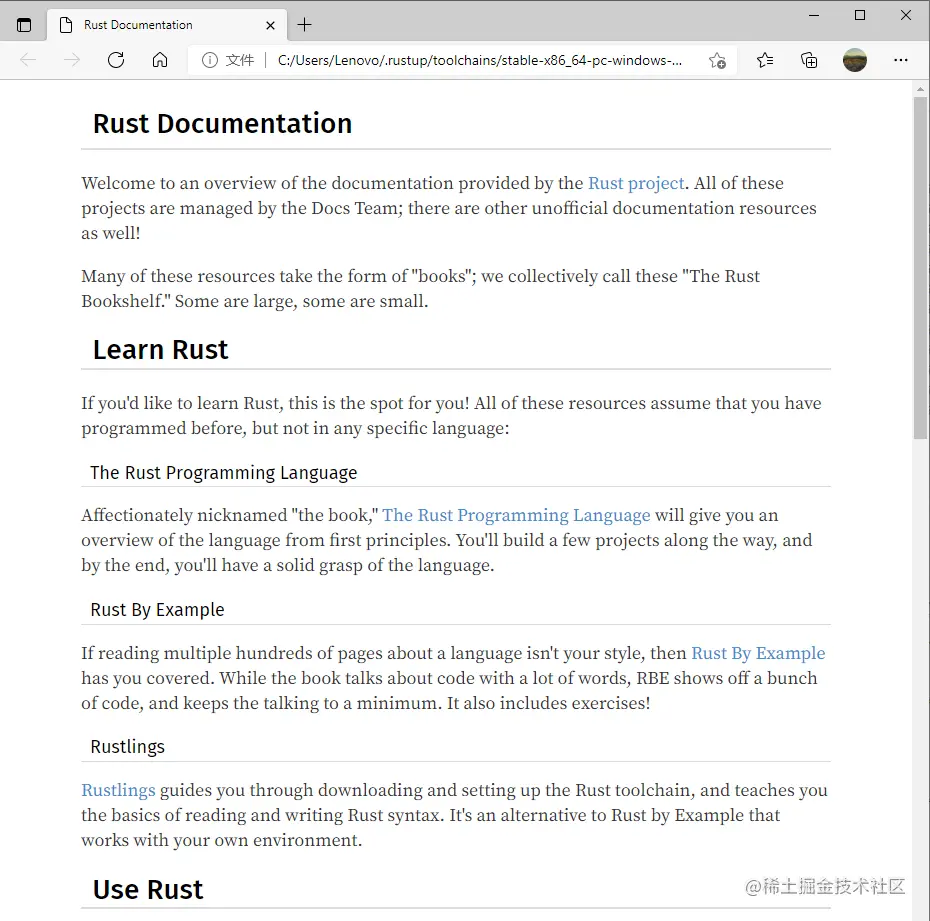Close the browser window
The width and height of the screenshot is (930, 921).
point(906,15)
